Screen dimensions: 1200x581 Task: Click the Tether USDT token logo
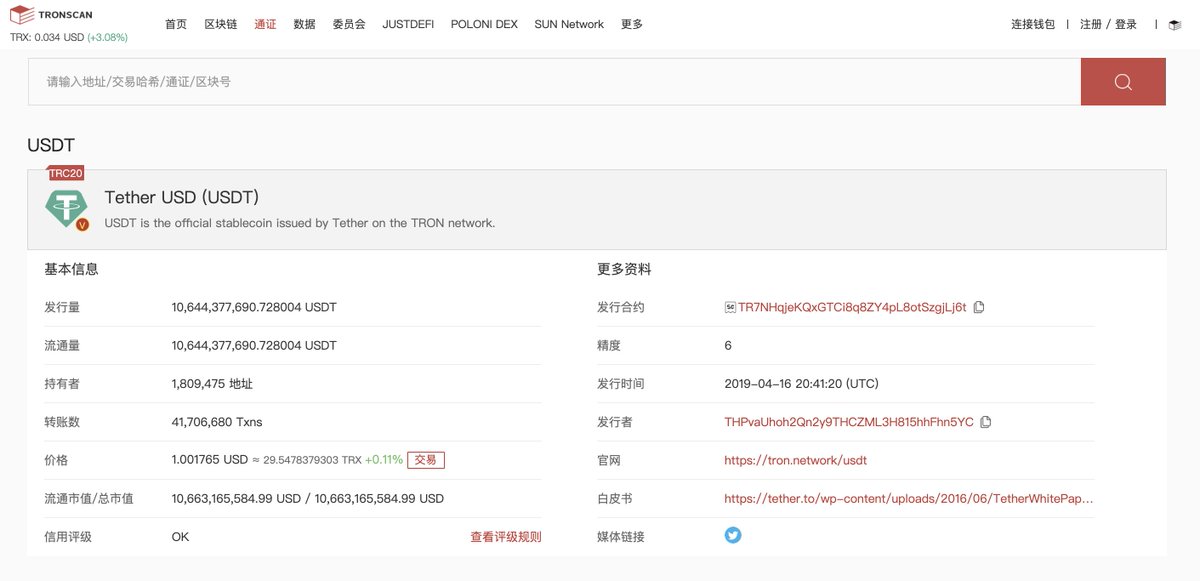tap(67, 208)
